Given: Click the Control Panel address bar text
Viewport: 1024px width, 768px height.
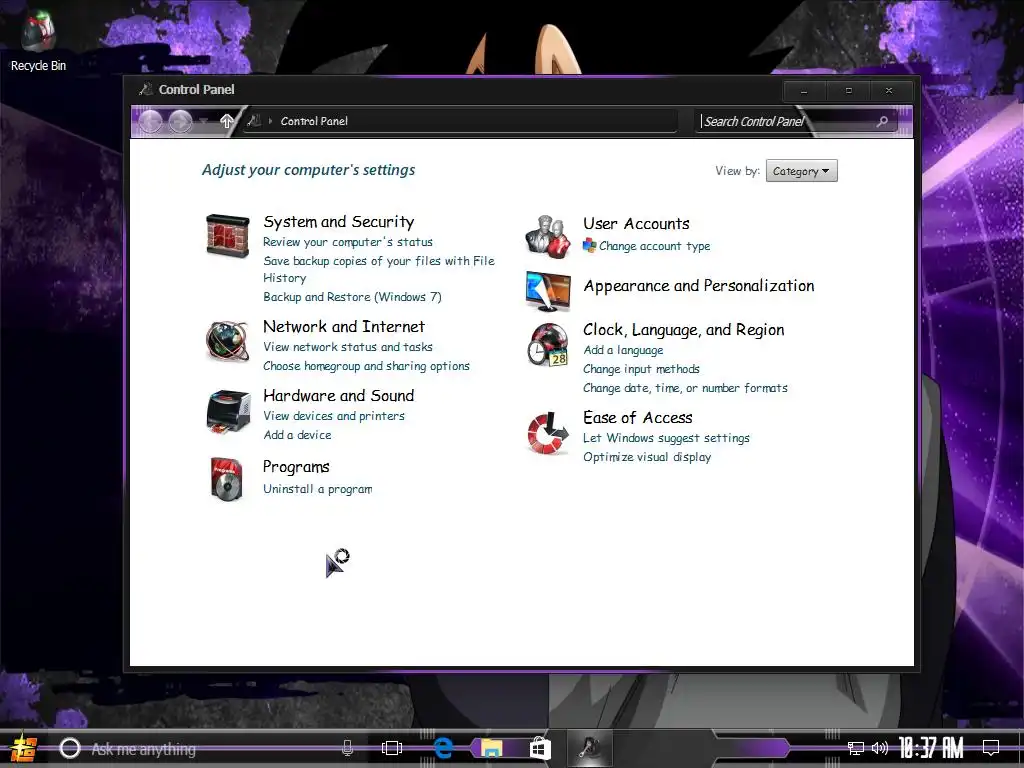Looking at the screenshot, I should [x=314, y=121].
